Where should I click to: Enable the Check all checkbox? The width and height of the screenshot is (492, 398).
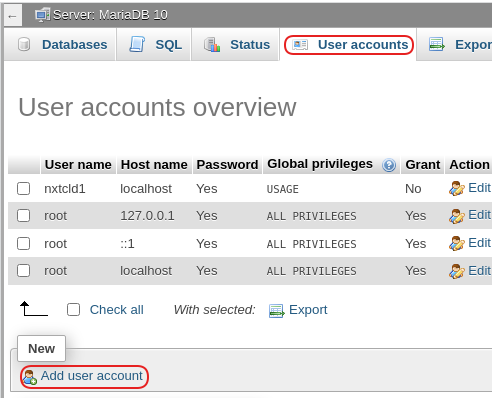(x=73, y=310)
